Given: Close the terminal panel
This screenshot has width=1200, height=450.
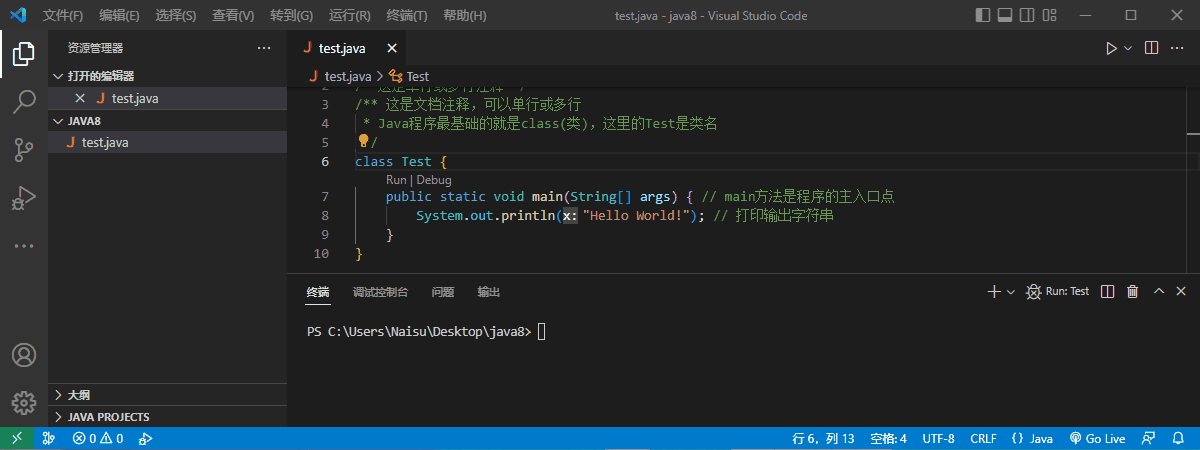Looking at the screenshot, I should click(1183, 292).
